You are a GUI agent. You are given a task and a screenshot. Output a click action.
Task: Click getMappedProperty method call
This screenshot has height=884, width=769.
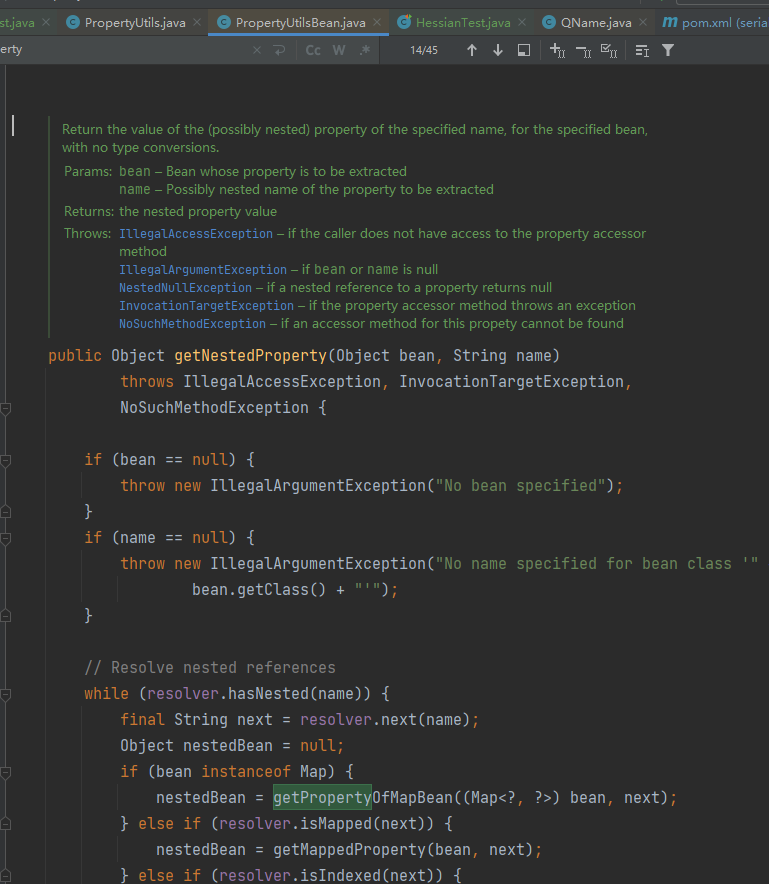pos(350,850)
